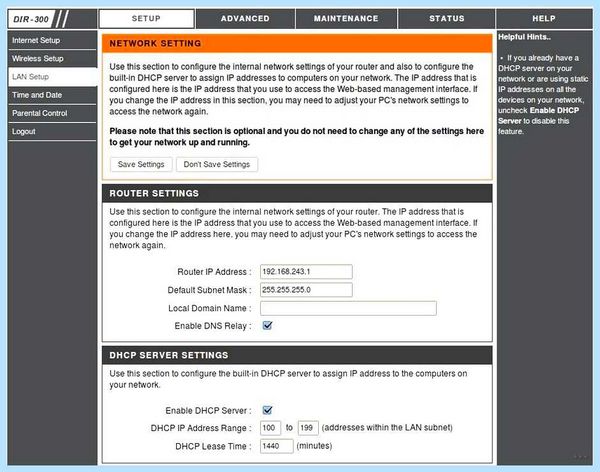Toggle the Enable DHCP Server checkbox
This screenshot has height=472, width=600.
(267, 410)
